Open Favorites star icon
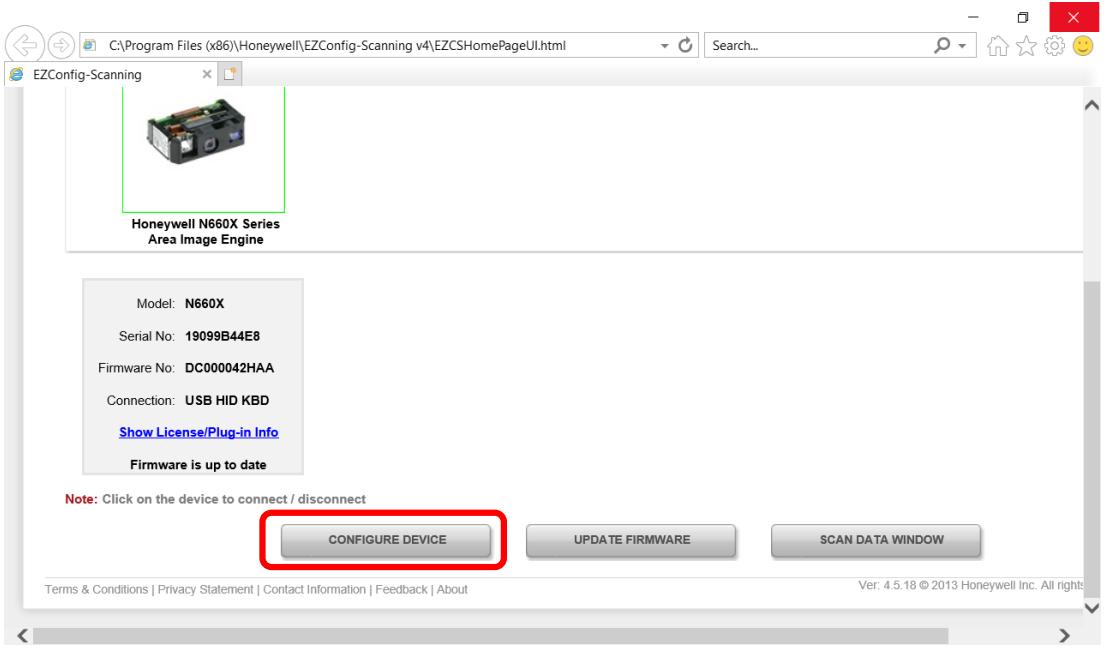The height and width of the screenshot is (648, 1110). point(1026,46)
